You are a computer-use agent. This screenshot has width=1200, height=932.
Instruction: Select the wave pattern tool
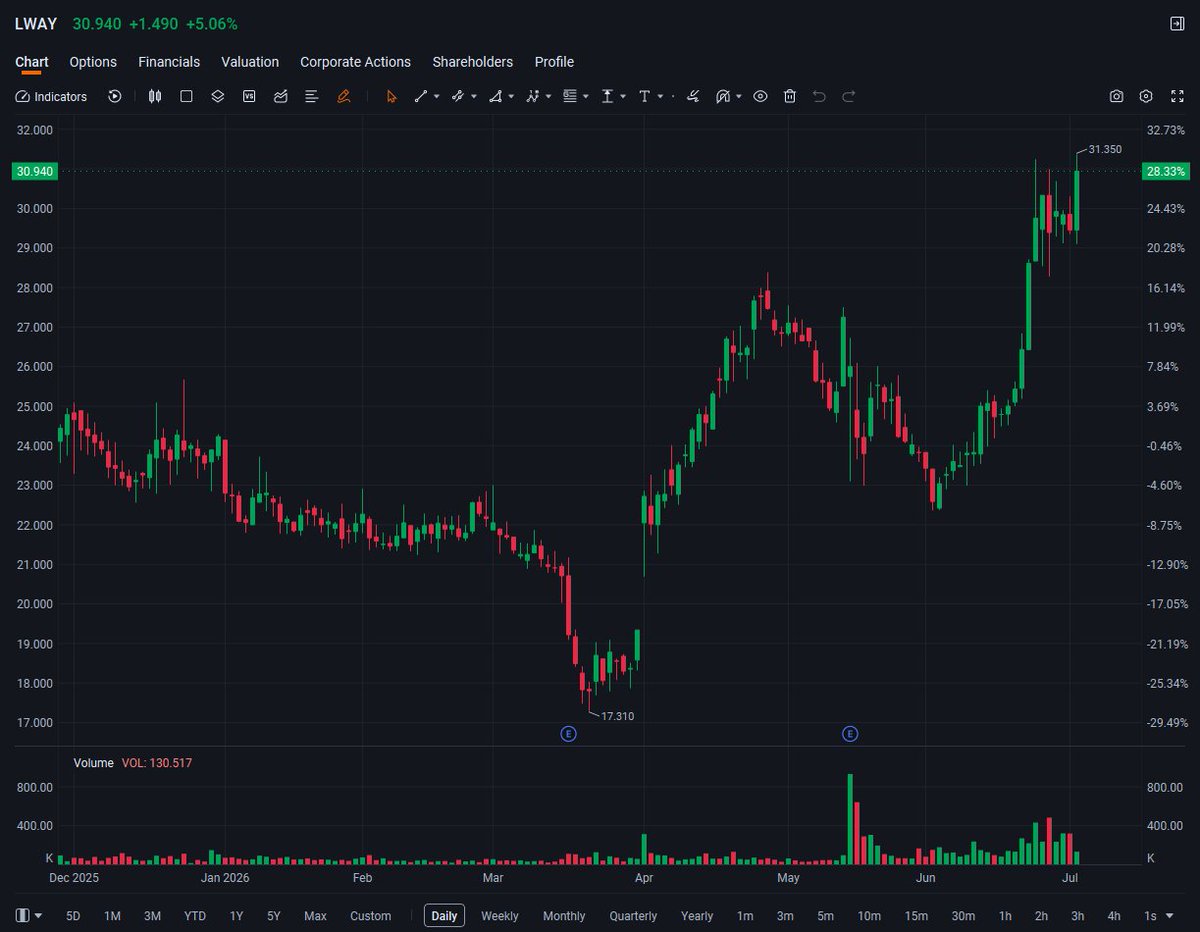(x=533, y=96)
